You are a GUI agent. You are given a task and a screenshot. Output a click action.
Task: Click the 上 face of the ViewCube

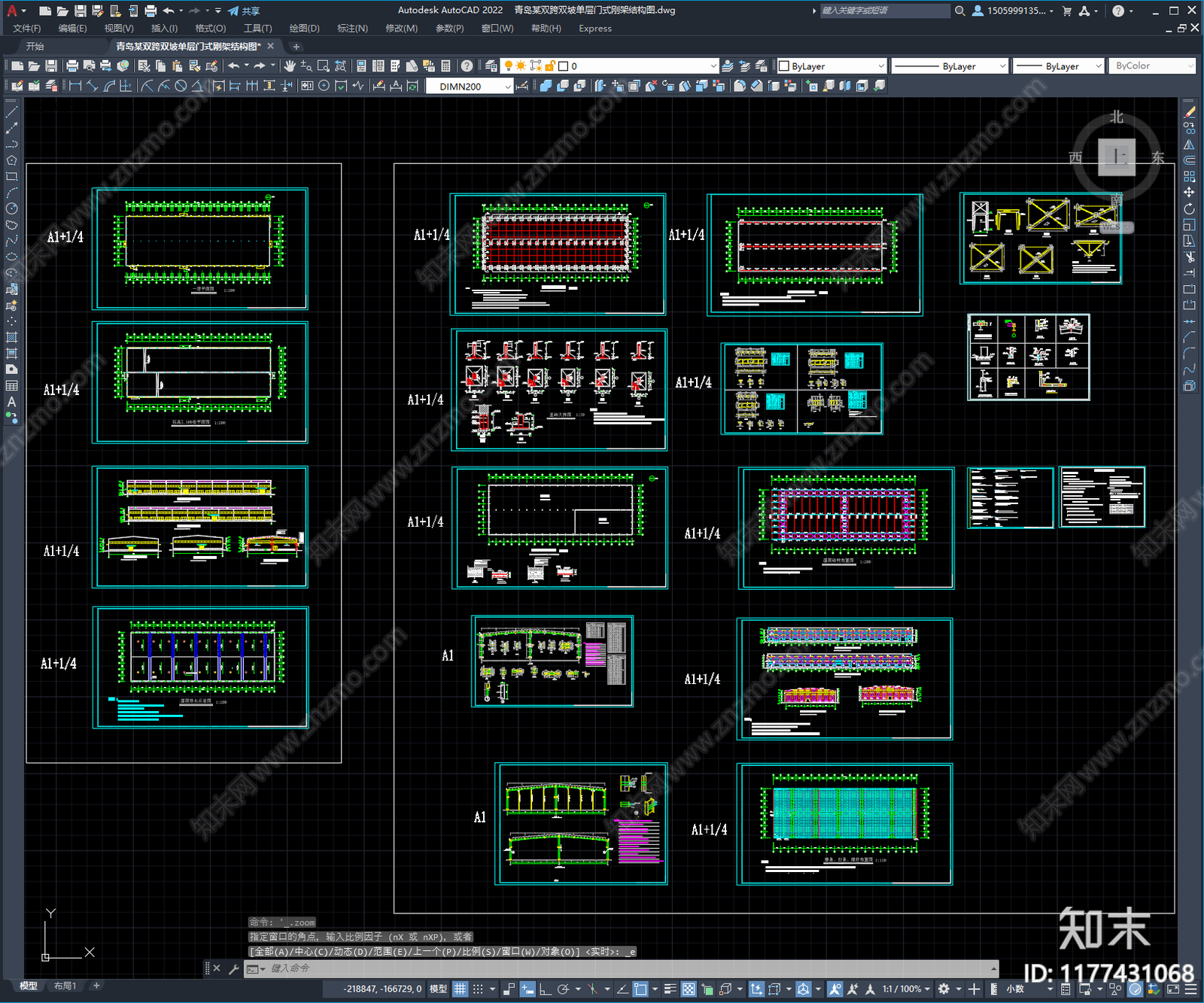pyautogui.click(x=1117, y=157)
